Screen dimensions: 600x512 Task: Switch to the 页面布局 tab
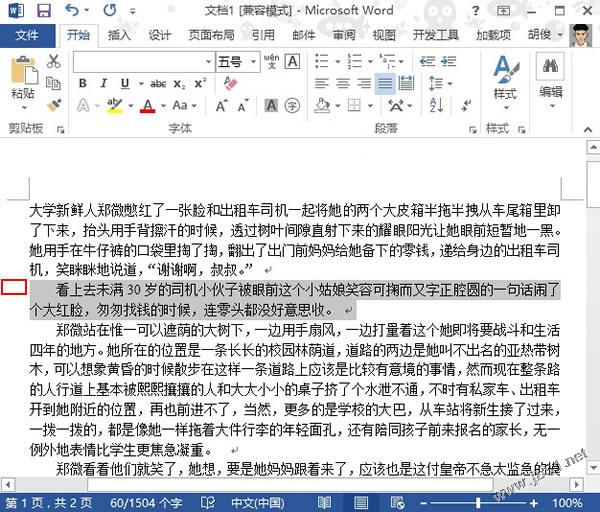click(x=211, y=35)
